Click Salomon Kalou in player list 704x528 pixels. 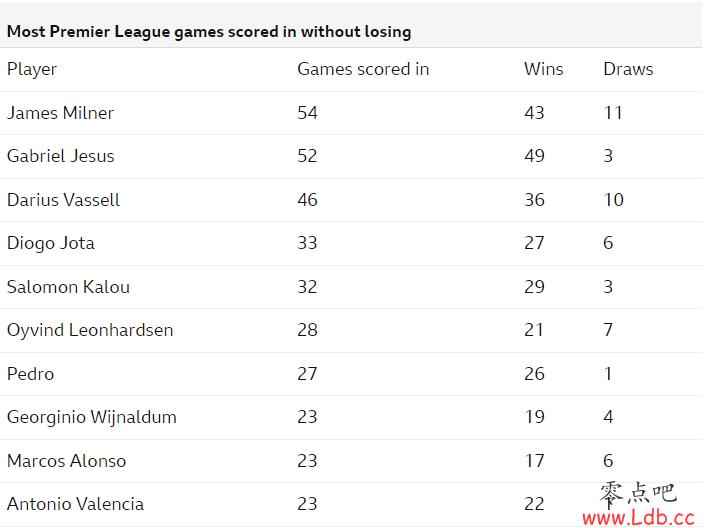tap(68, 287)
